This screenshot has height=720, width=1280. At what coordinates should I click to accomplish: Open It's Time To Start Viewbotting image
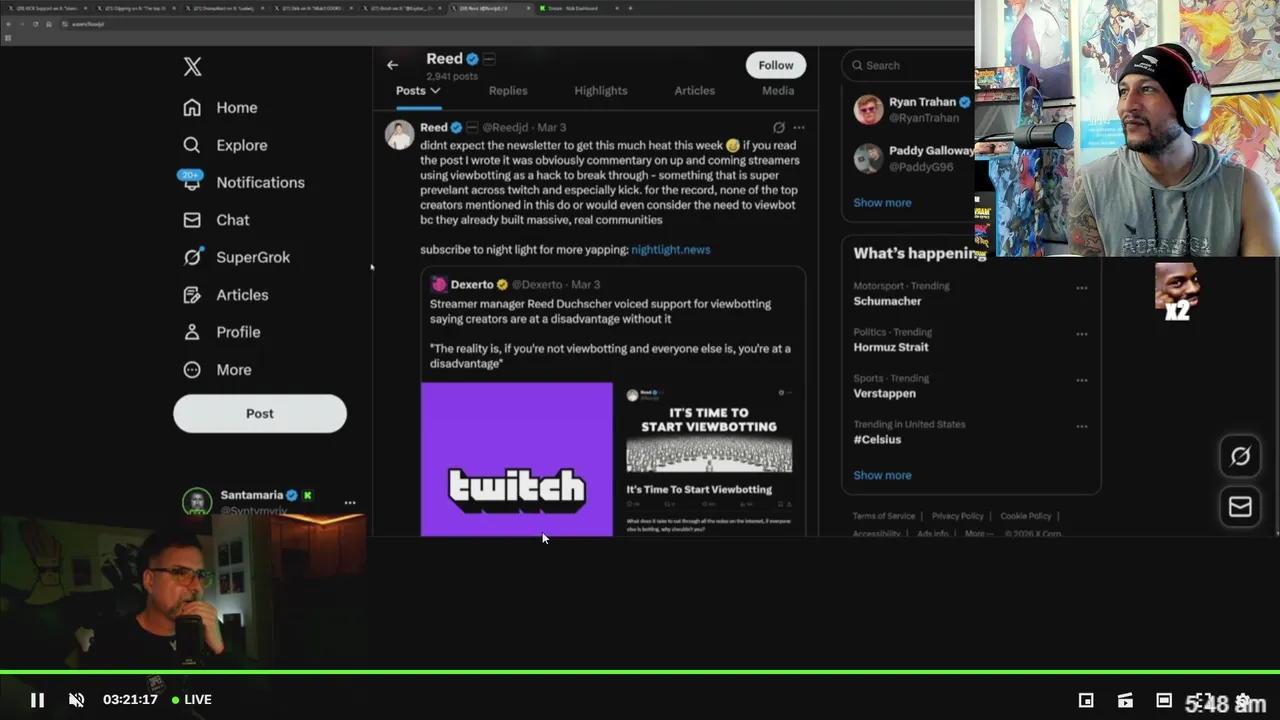point(709,459)
